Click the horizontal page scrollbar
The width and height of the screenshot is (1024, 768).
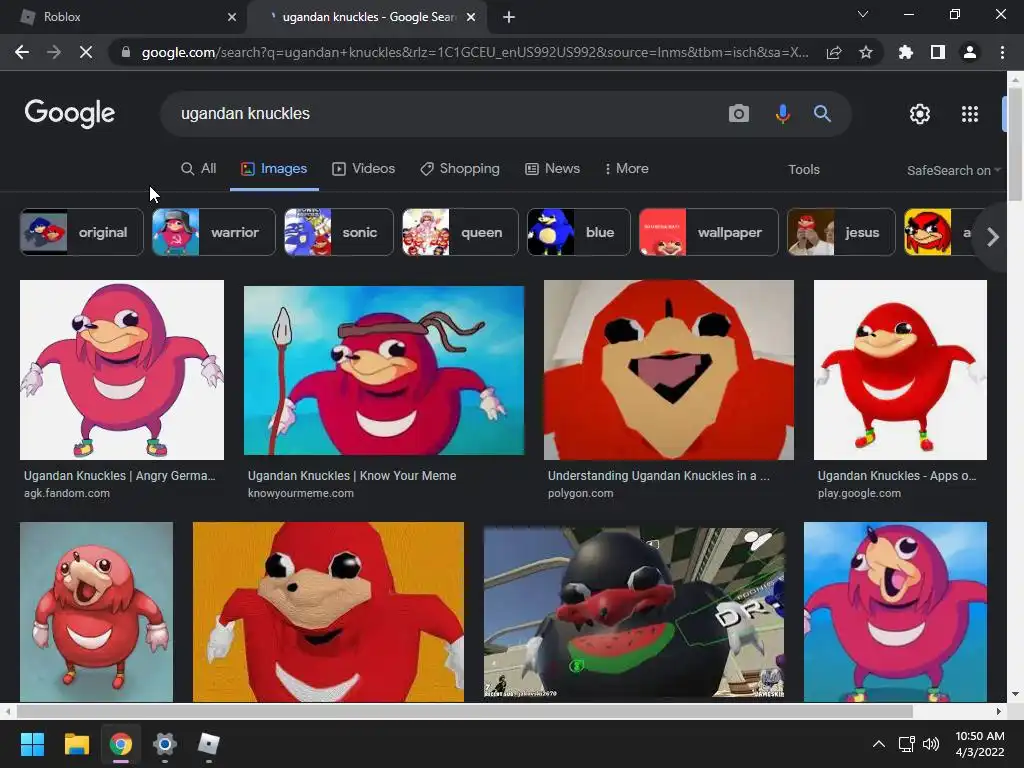tap(465, 711)
